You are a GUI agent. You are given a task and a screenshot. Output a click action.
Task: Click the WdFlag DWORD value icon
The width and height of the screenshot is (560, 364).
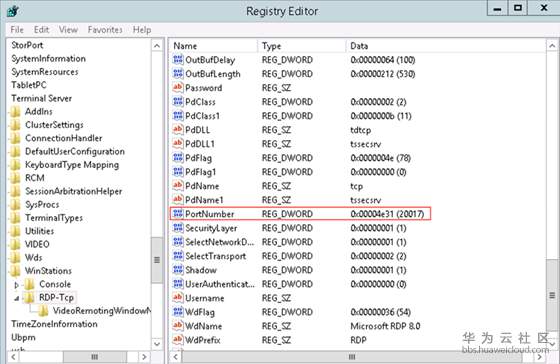pos(178,312)
